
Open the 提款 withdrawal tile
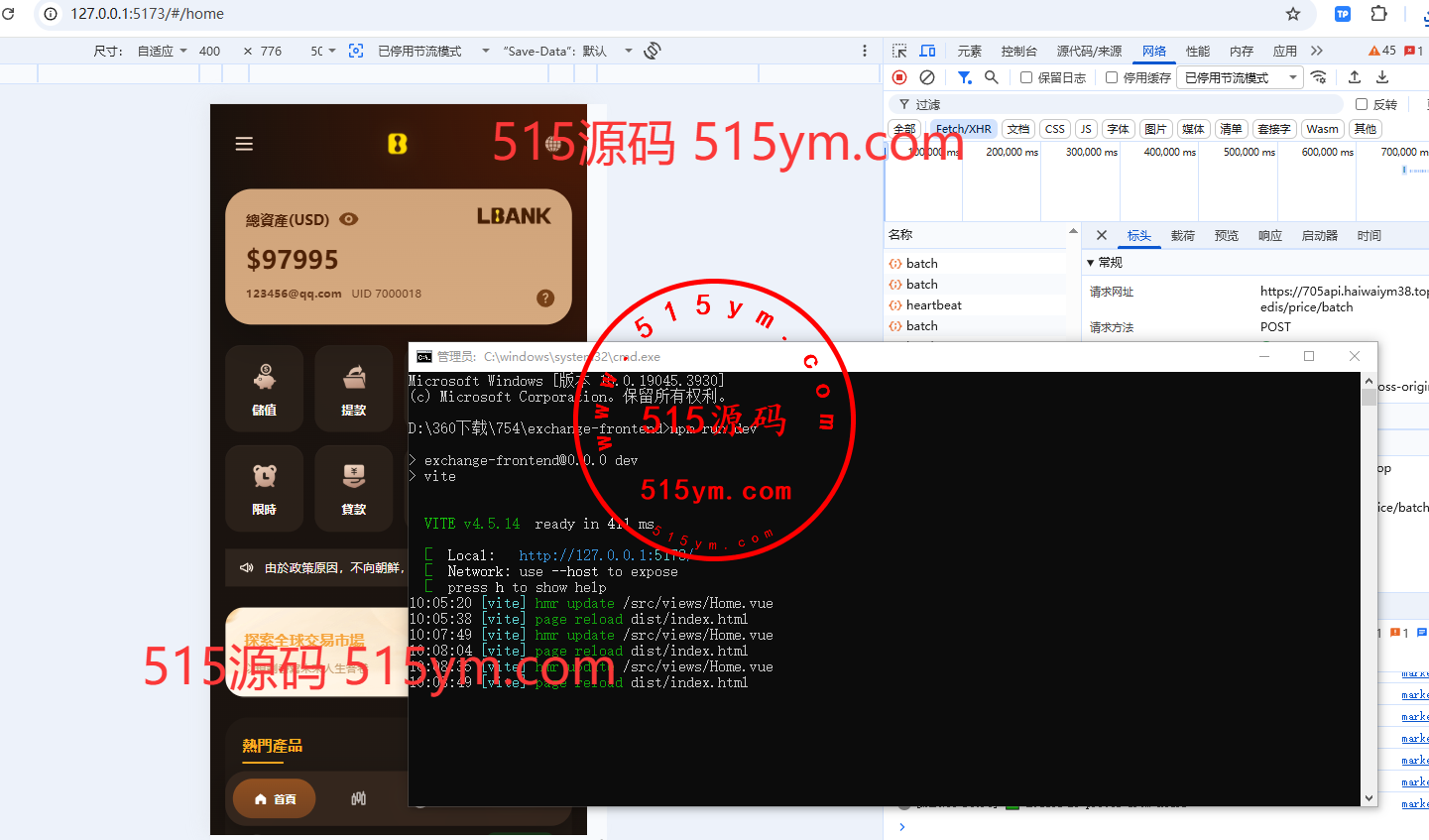coord(354,388)
